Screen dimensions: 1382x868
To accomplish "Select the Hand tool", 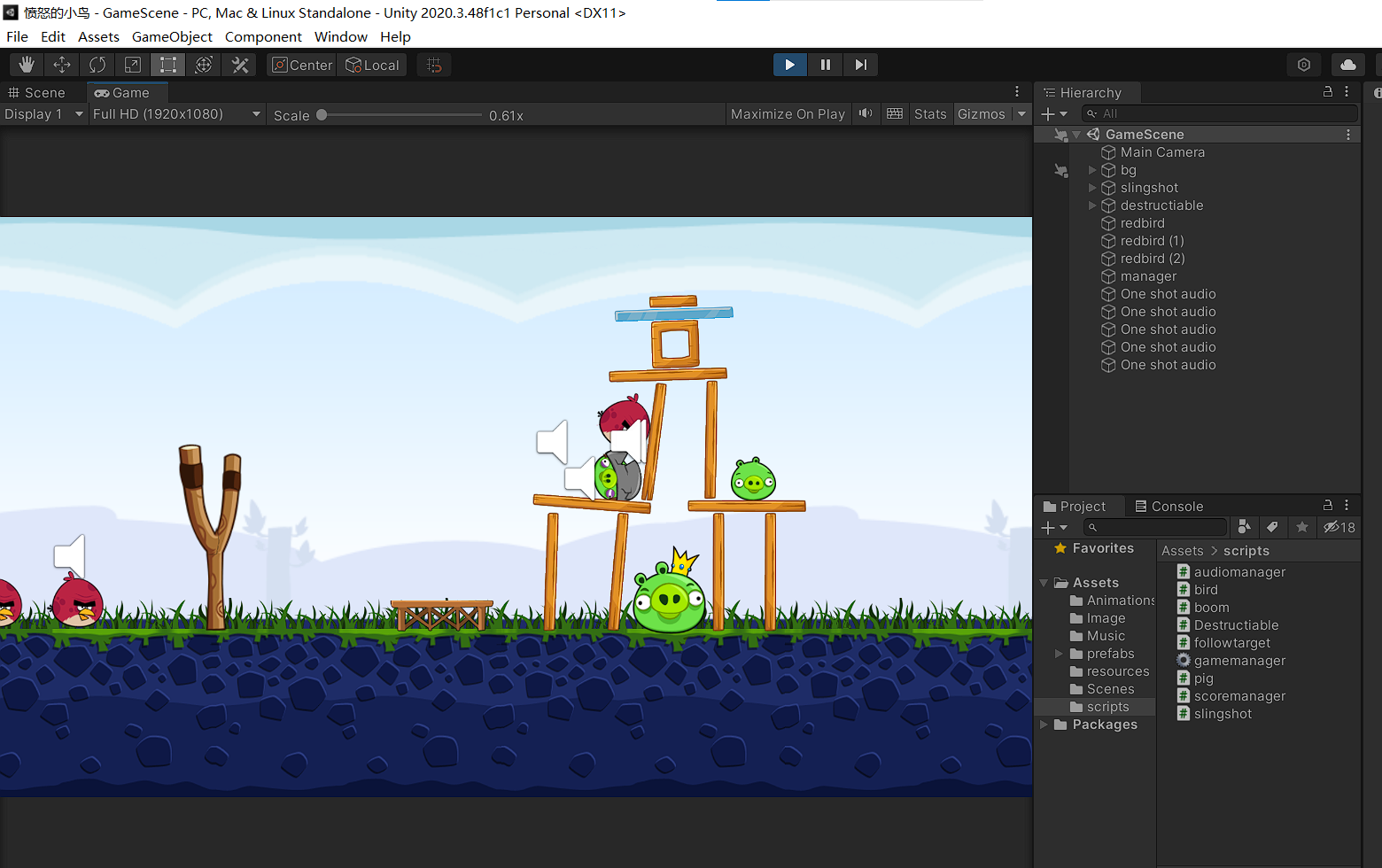I will [x=27, y=65].
